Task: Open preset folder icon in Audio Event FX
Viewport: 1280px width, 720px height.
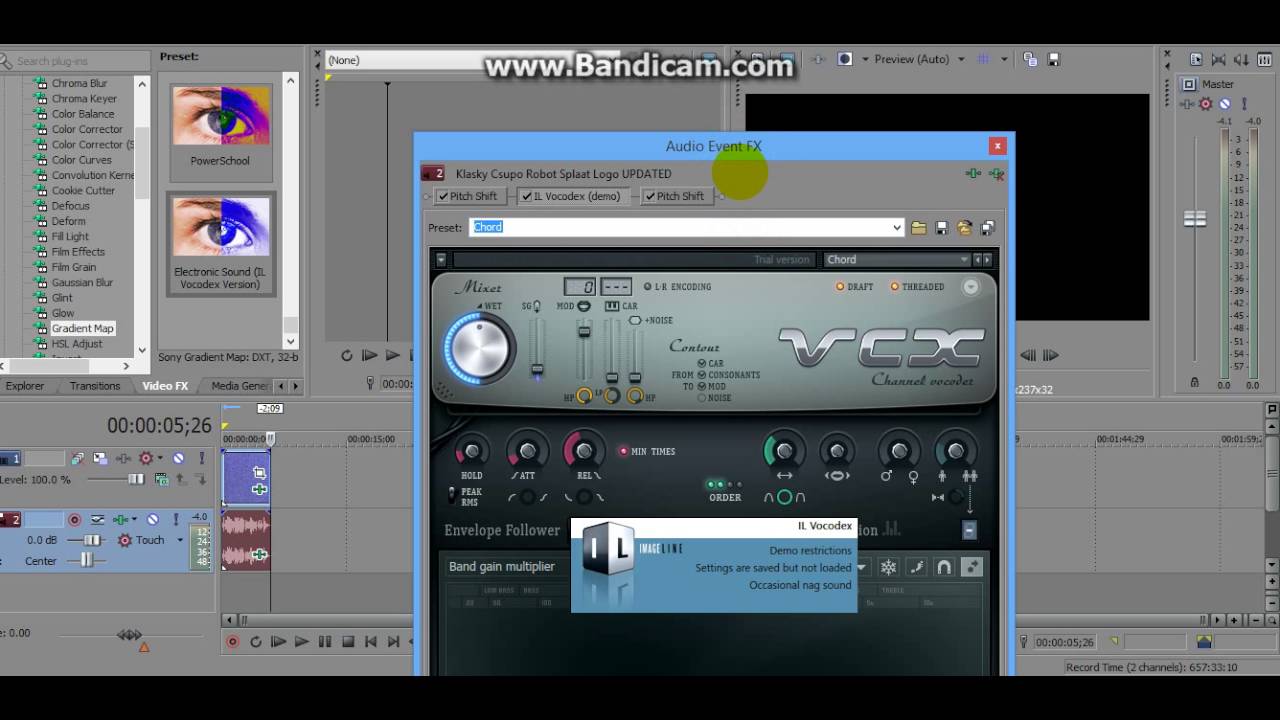Action: coord(918,228)
